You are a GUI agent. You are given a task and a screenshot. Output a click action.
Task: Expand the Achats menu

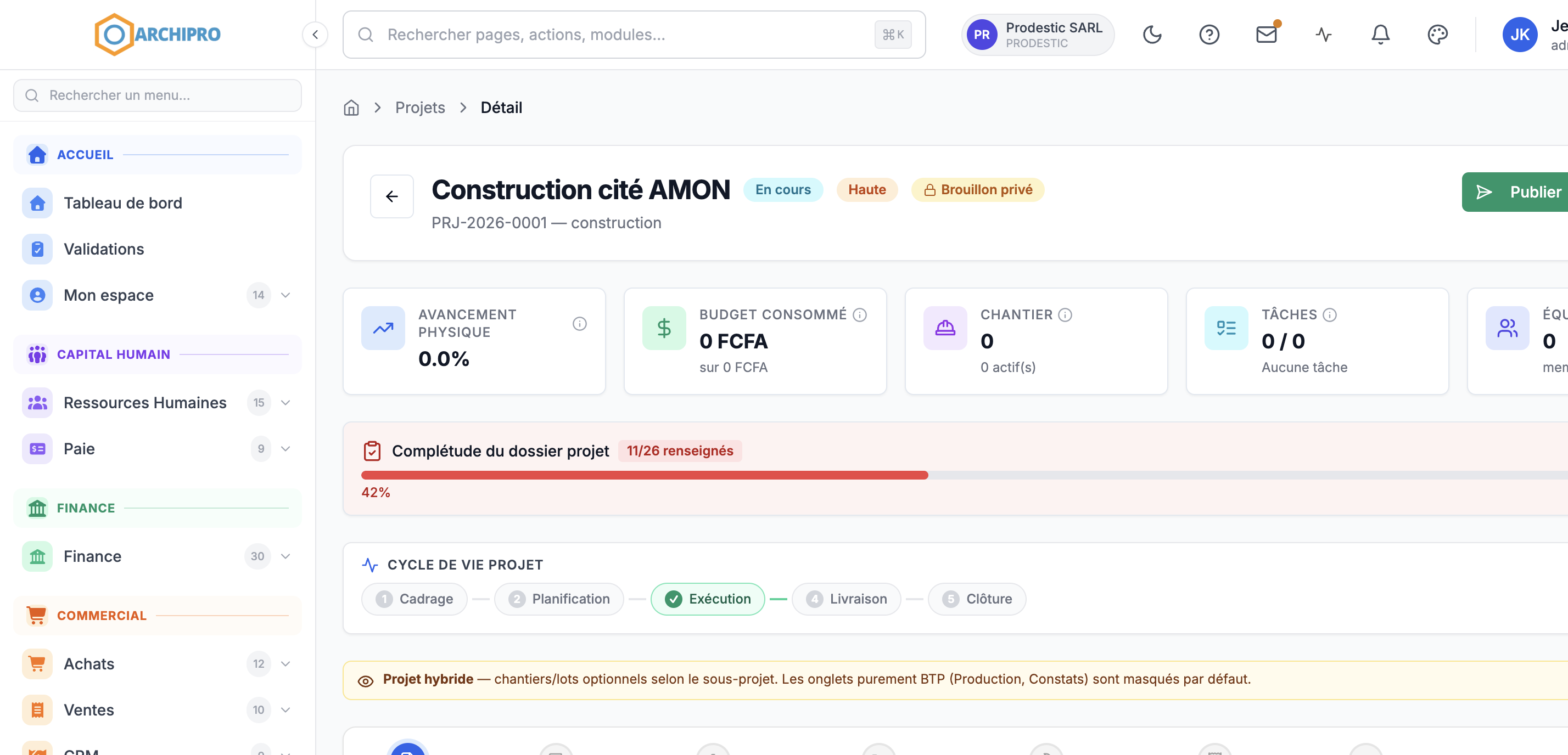point(285,664)
